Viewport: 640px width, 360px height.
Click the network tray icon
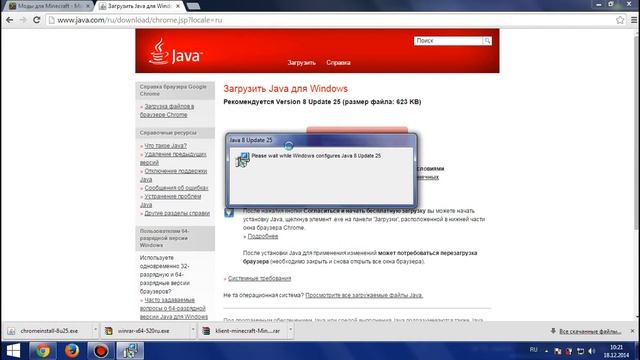(580, 351)
